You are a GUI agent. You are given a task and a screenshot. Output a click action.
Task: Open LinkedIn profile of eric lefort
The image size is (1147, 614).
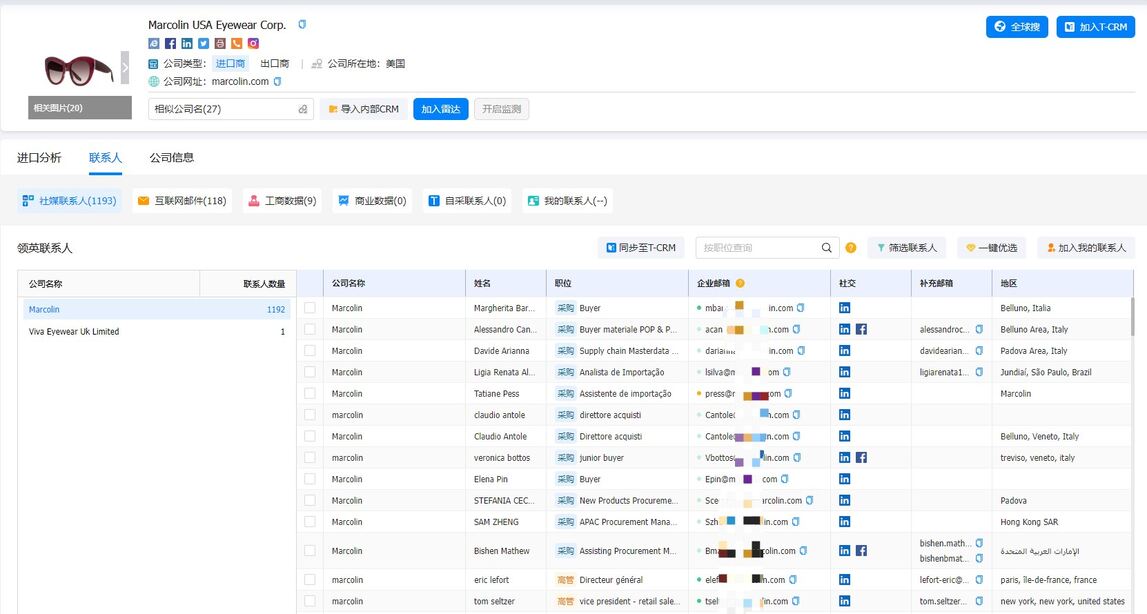[845, 580]
